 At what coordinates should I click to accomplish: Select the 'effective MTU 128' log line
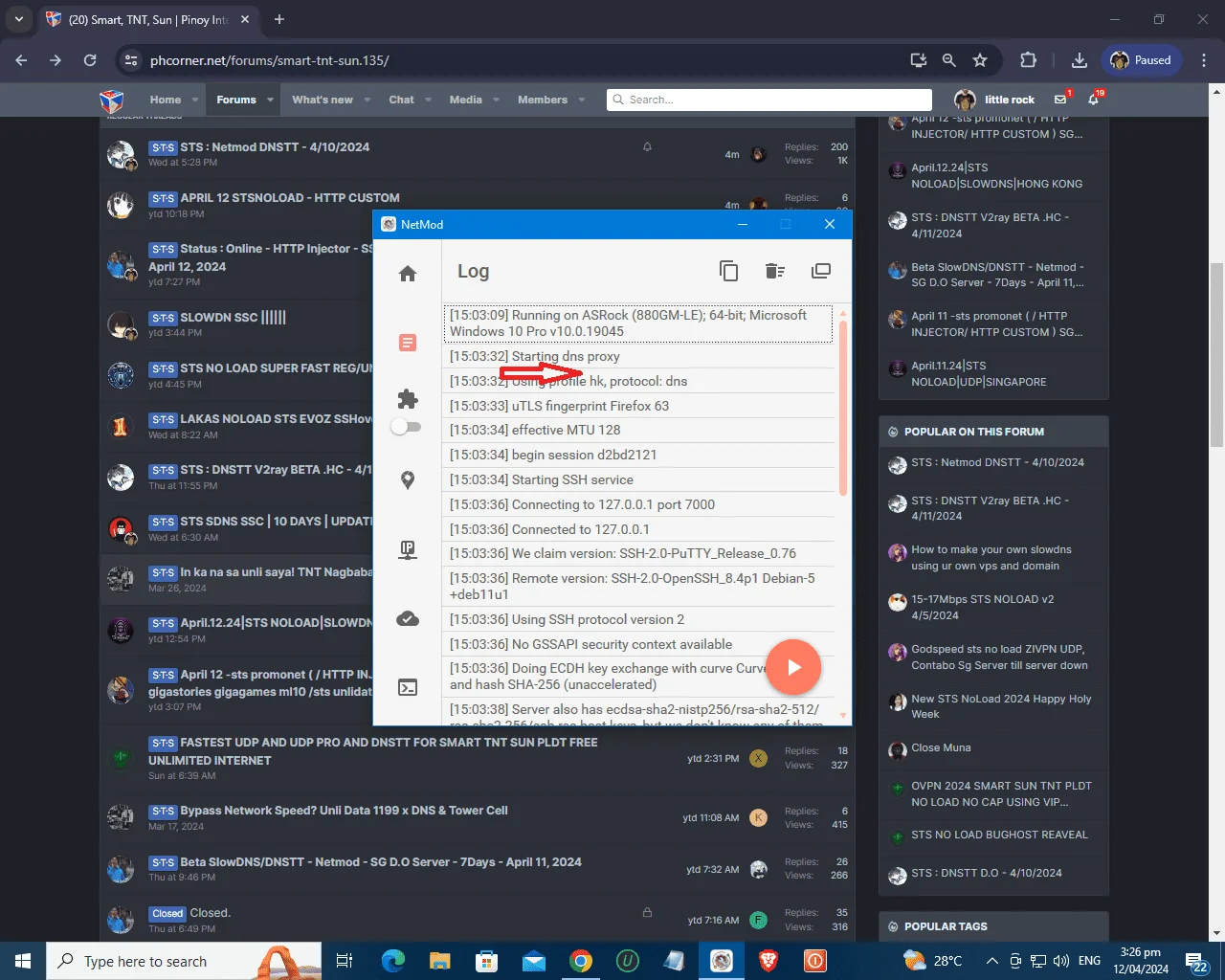[x=638, y=430]
